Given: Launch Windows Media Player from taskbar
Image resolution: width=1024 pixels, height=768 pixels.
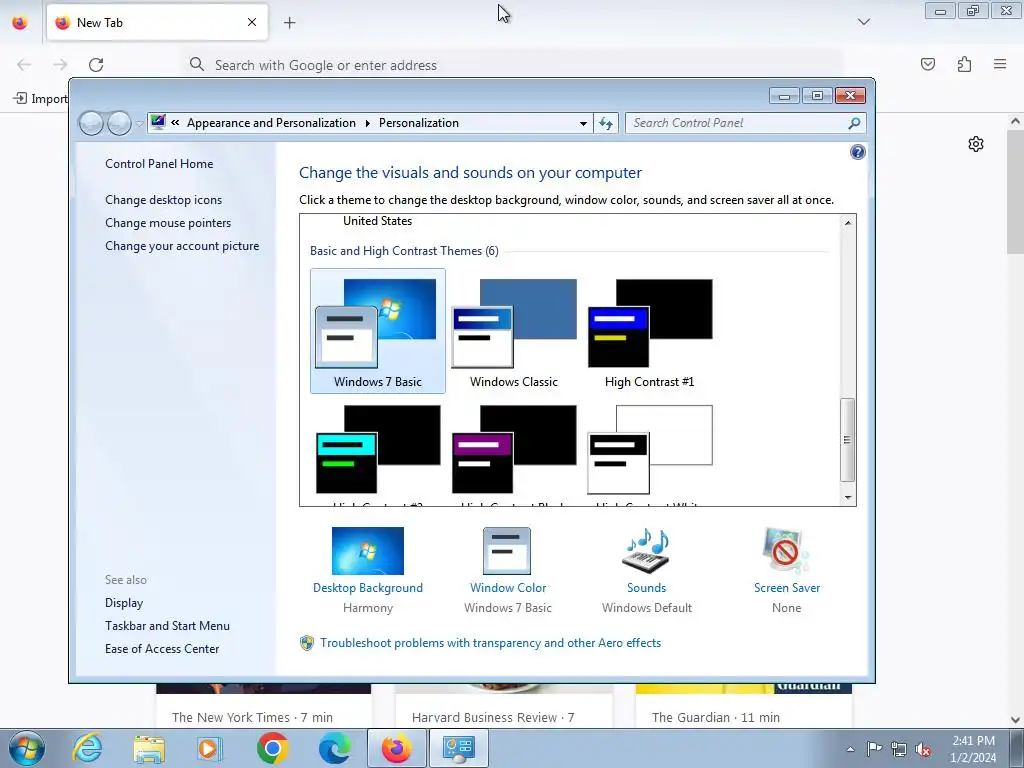Looking at the screenshot, I should tap(210, 748).
